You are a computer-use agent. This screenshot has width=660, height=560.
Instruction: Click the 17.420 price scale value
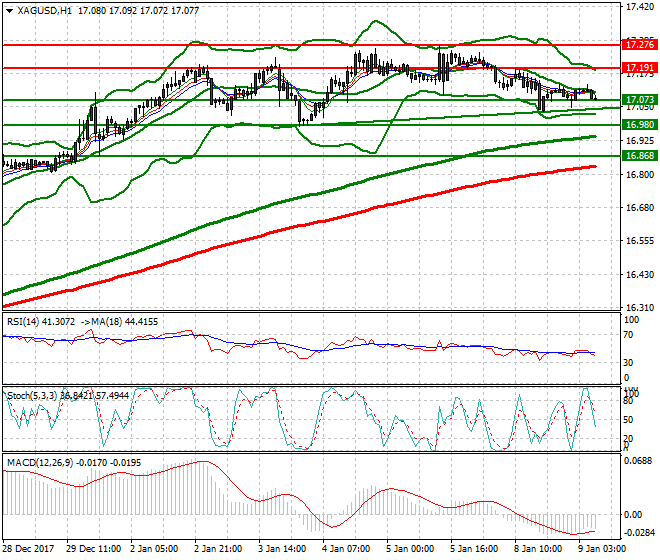(x=640, y=7)
